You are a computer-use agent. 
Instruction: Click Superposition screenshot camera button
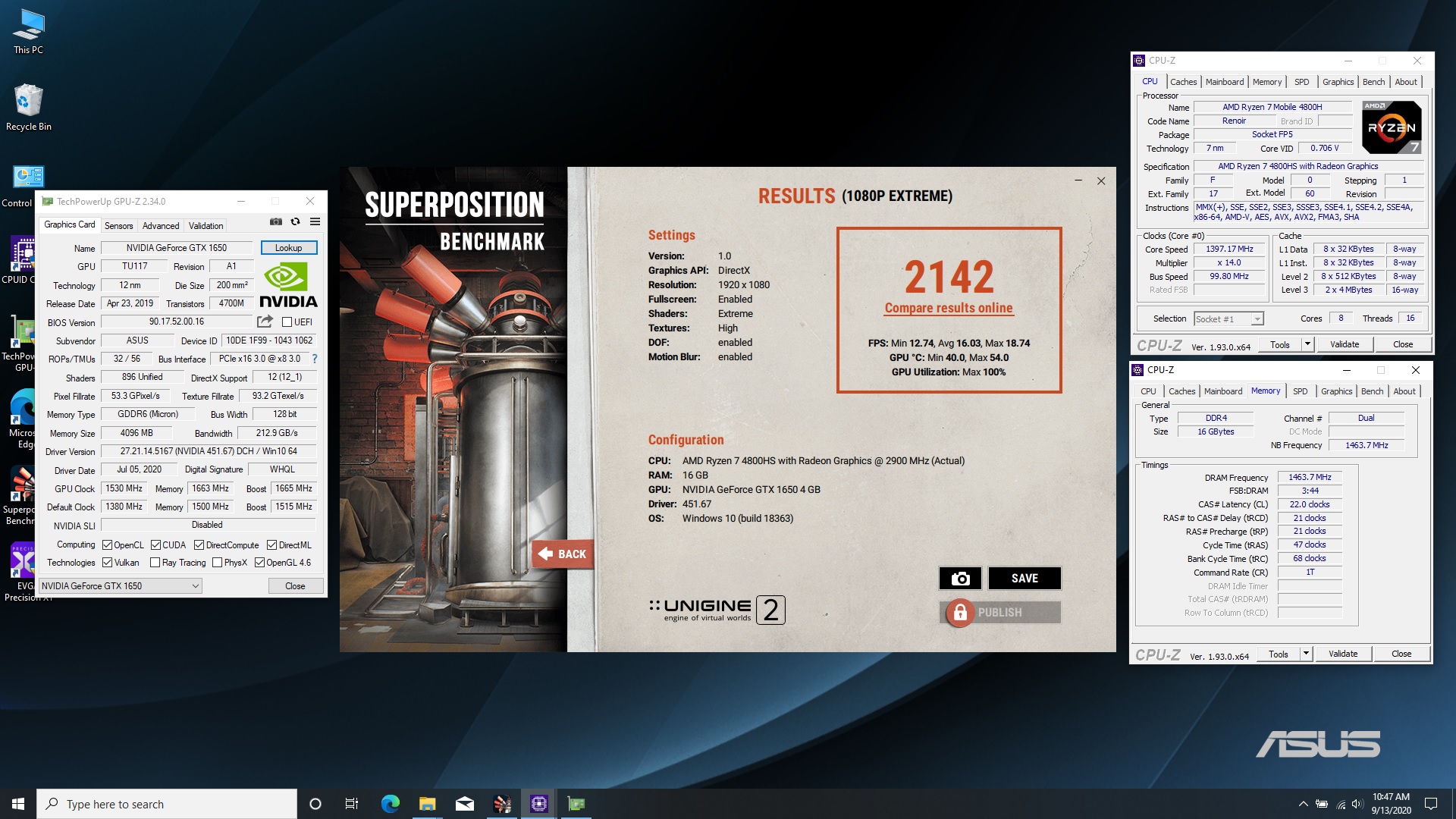(960, 578)
